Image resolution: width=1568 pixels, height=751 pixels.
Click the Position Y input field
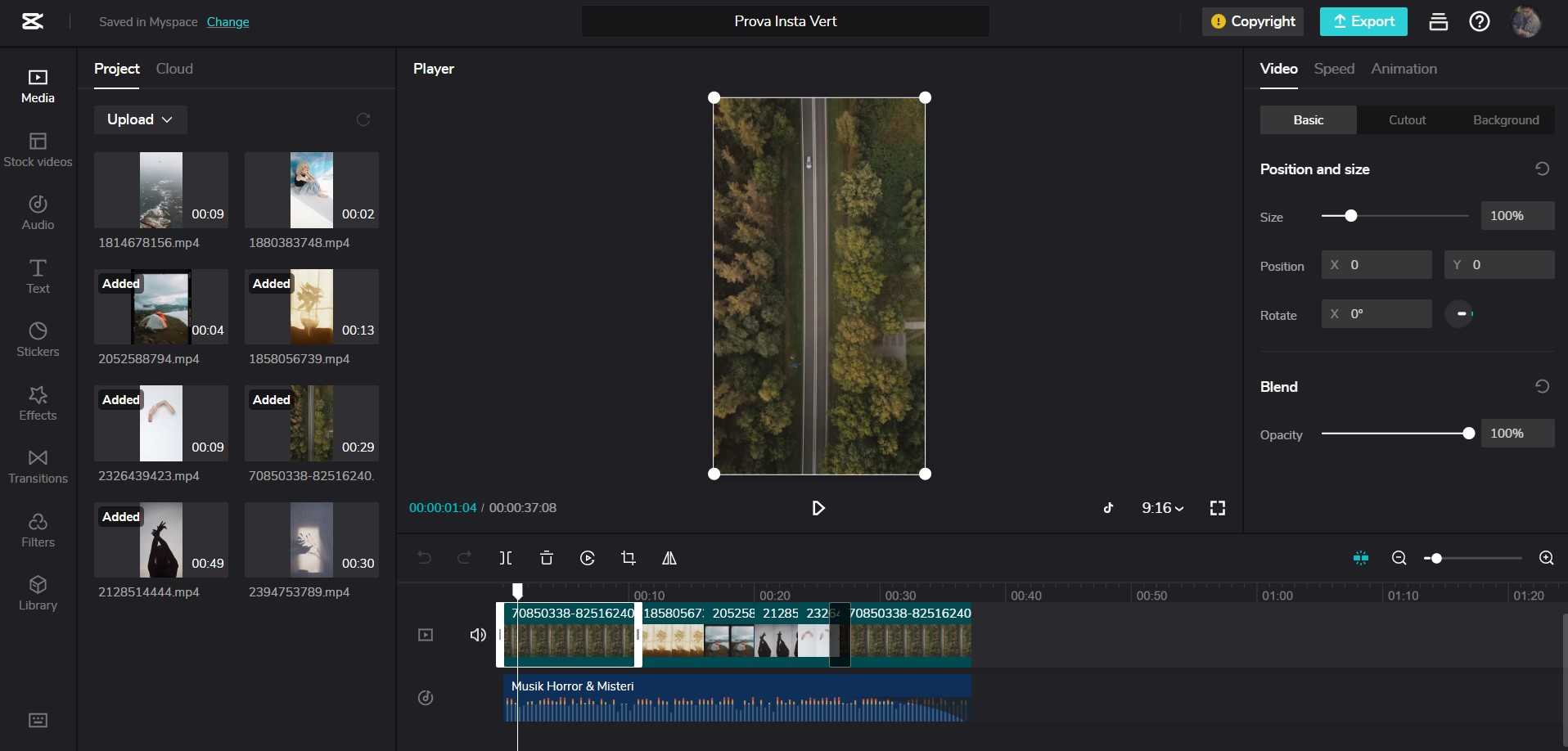click(1499, 265)
